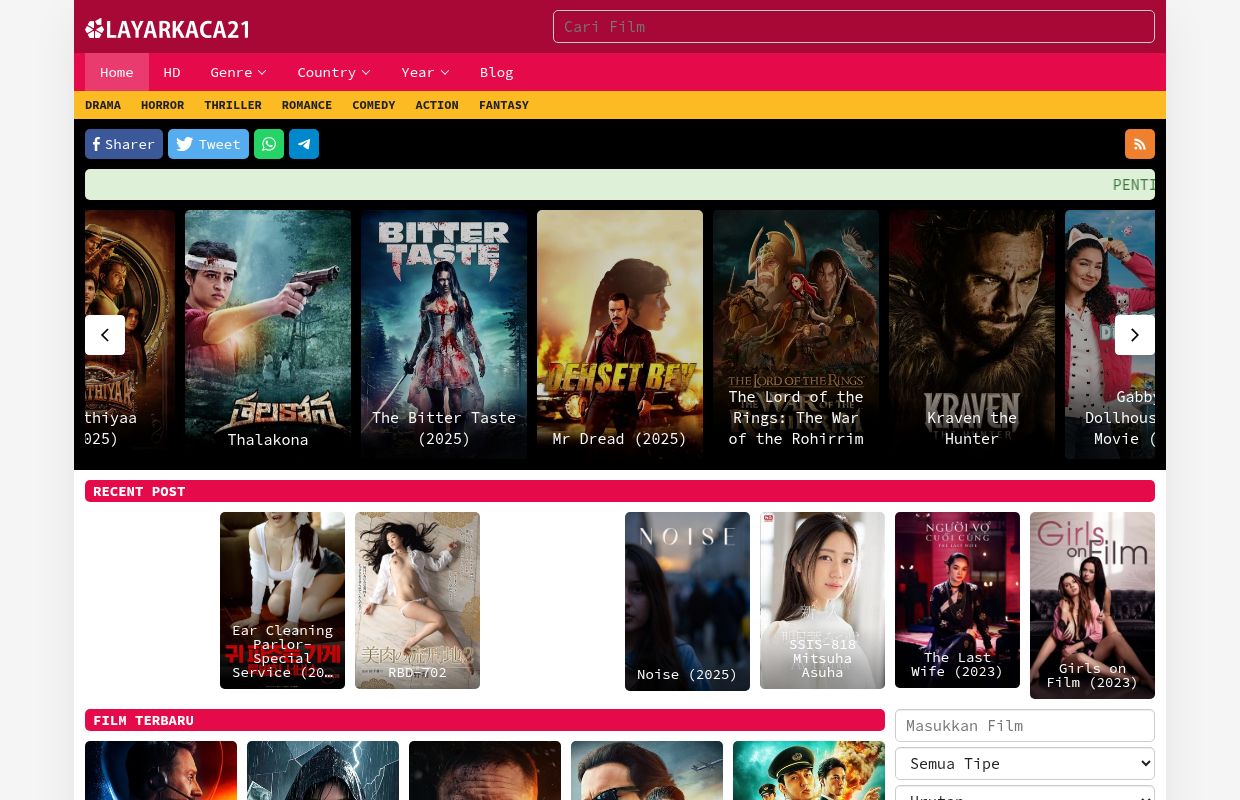Viewport: 1240px width, 800px height.
Task: Click the Telegram share icon
Action: click(x=304, y=144)
